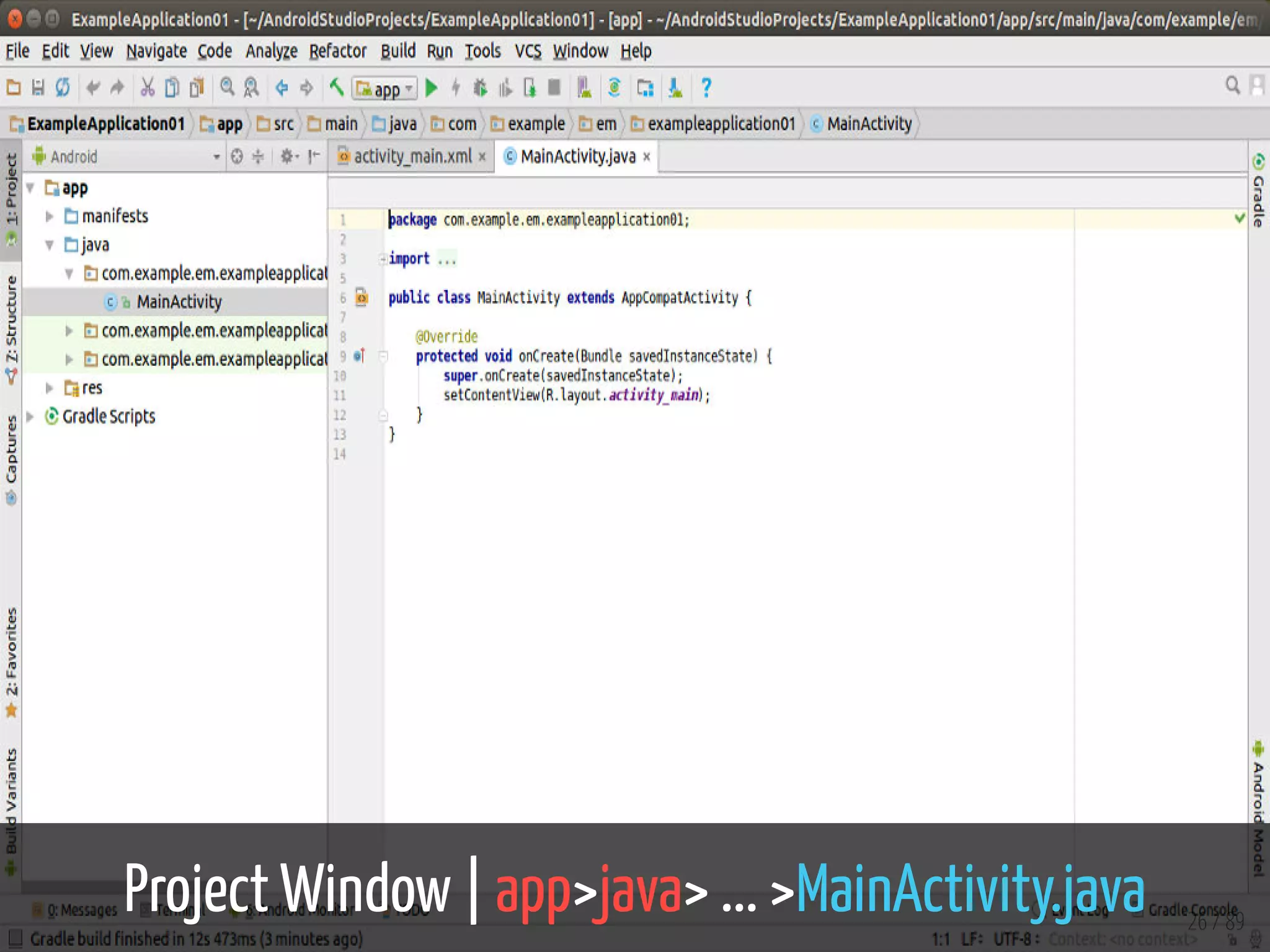Viewport: 1270px width, 952px height.
Task: Click the green hammer Make Project icon
Action: (x=337, y=87)
